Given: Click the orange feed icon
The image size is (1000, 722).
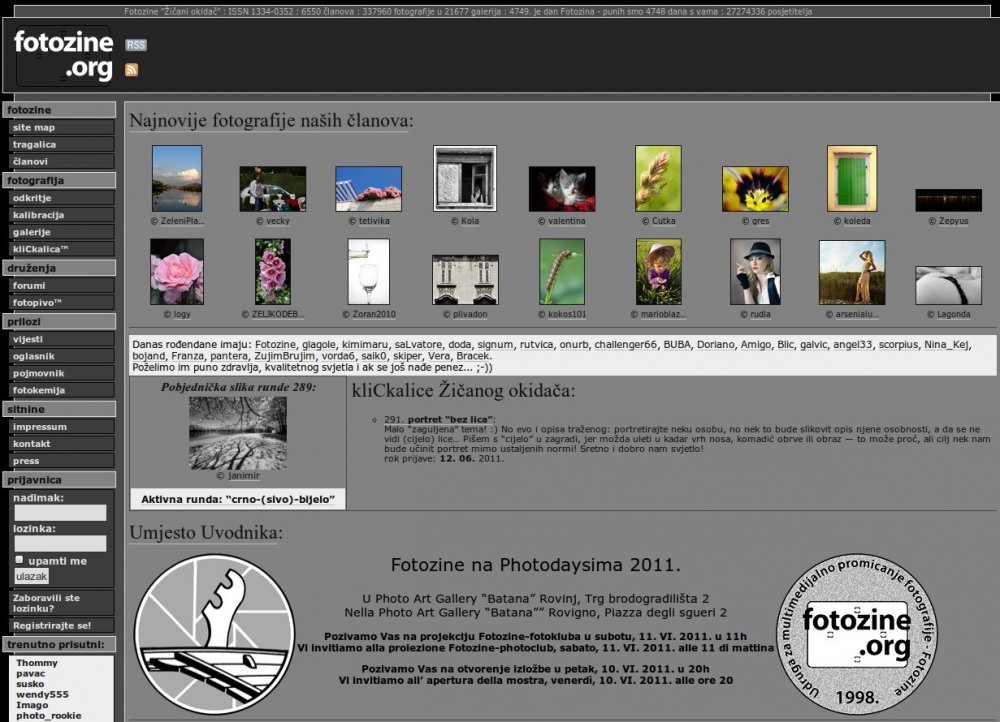Looking at the screenshot, I should [131, 70].
